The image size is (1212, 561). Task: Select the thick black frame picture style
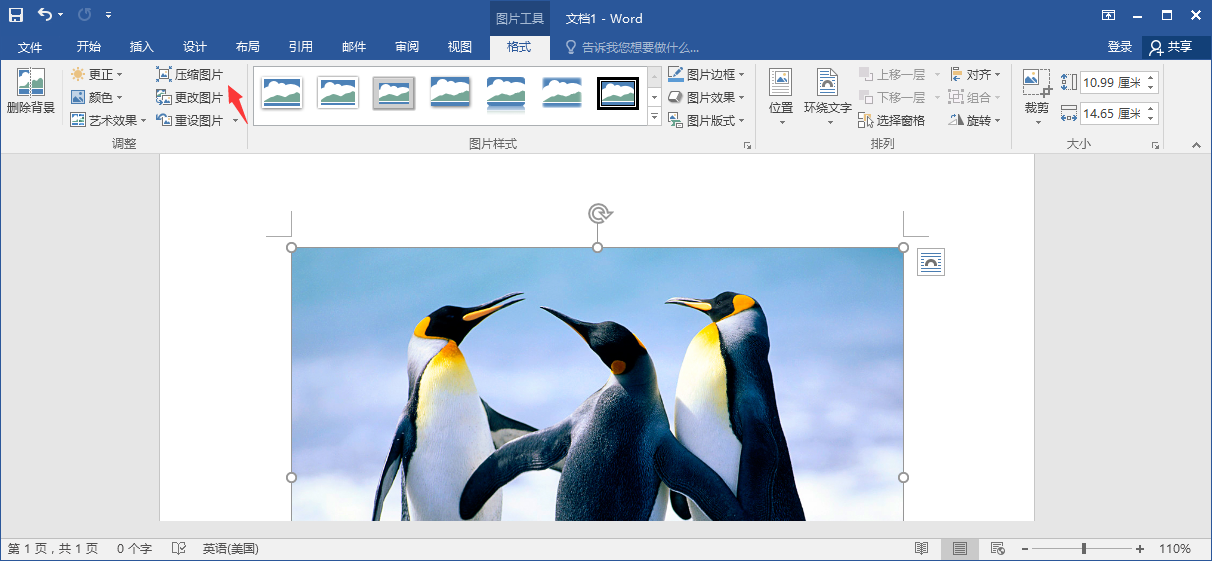click(x=617, y=93)
